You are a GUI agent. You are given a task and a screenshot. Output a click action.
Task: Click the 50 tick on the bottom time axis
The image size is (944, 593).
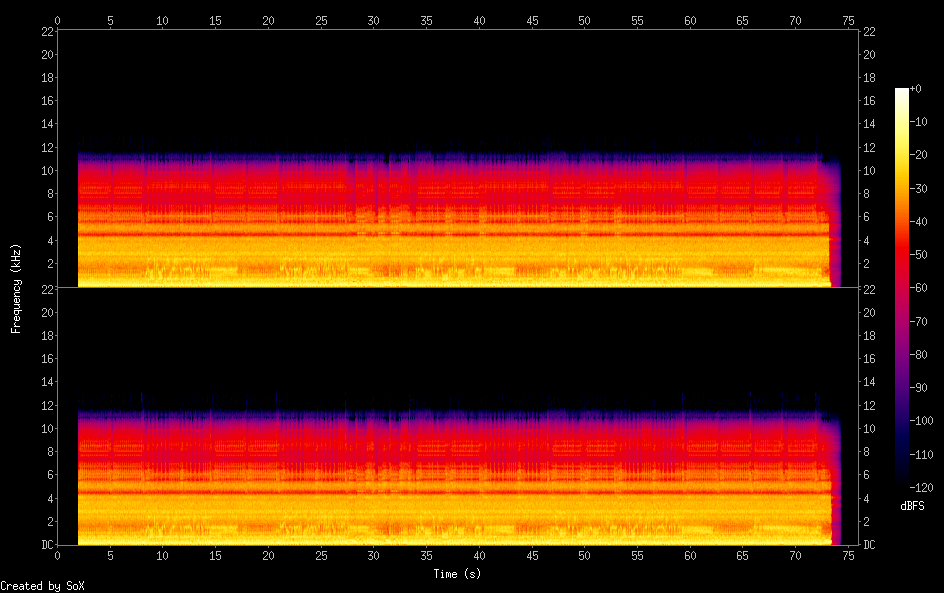point(585,555)
